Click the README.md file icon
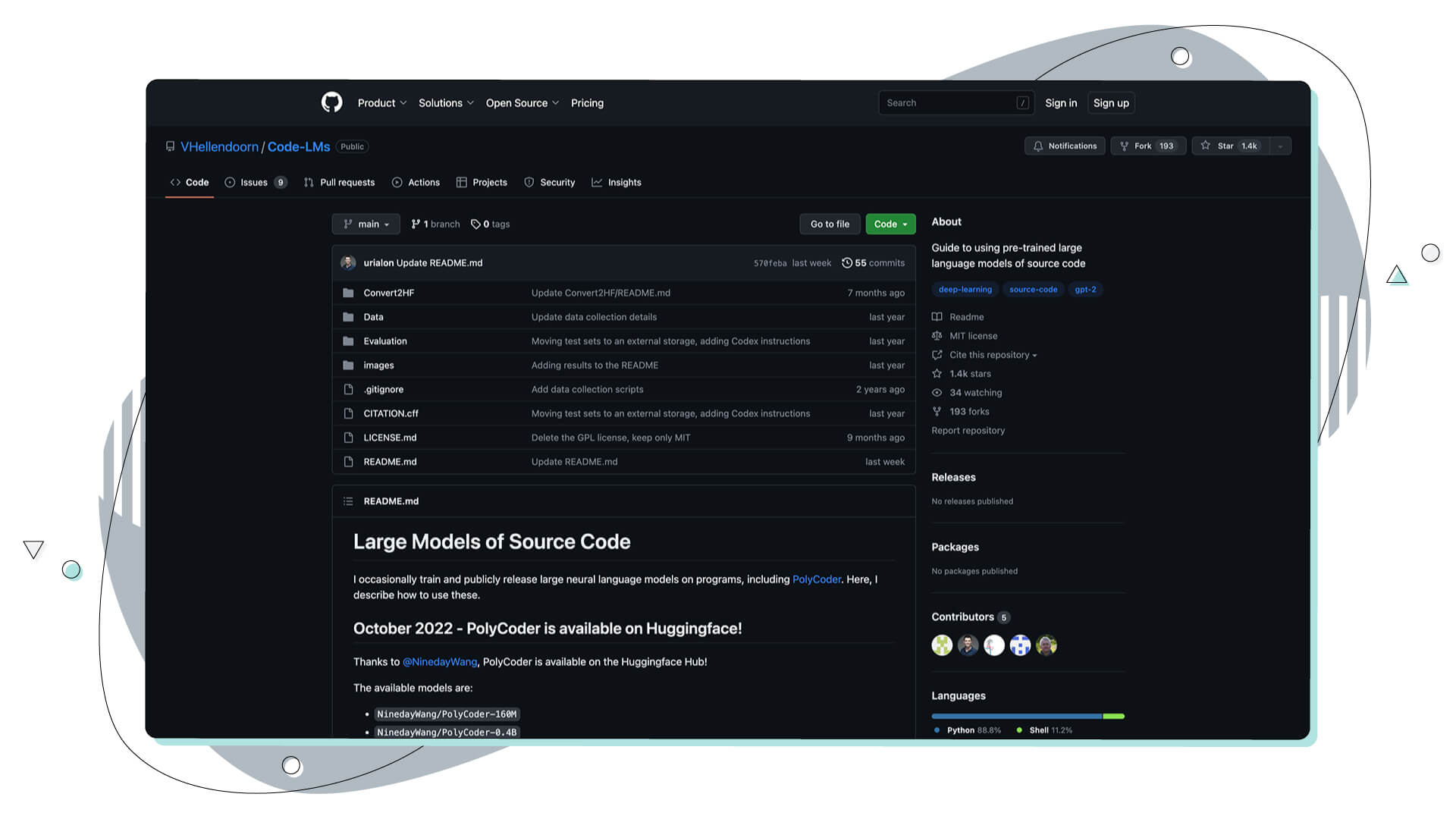Screen dimensions: 1456x819 point(349,461)
